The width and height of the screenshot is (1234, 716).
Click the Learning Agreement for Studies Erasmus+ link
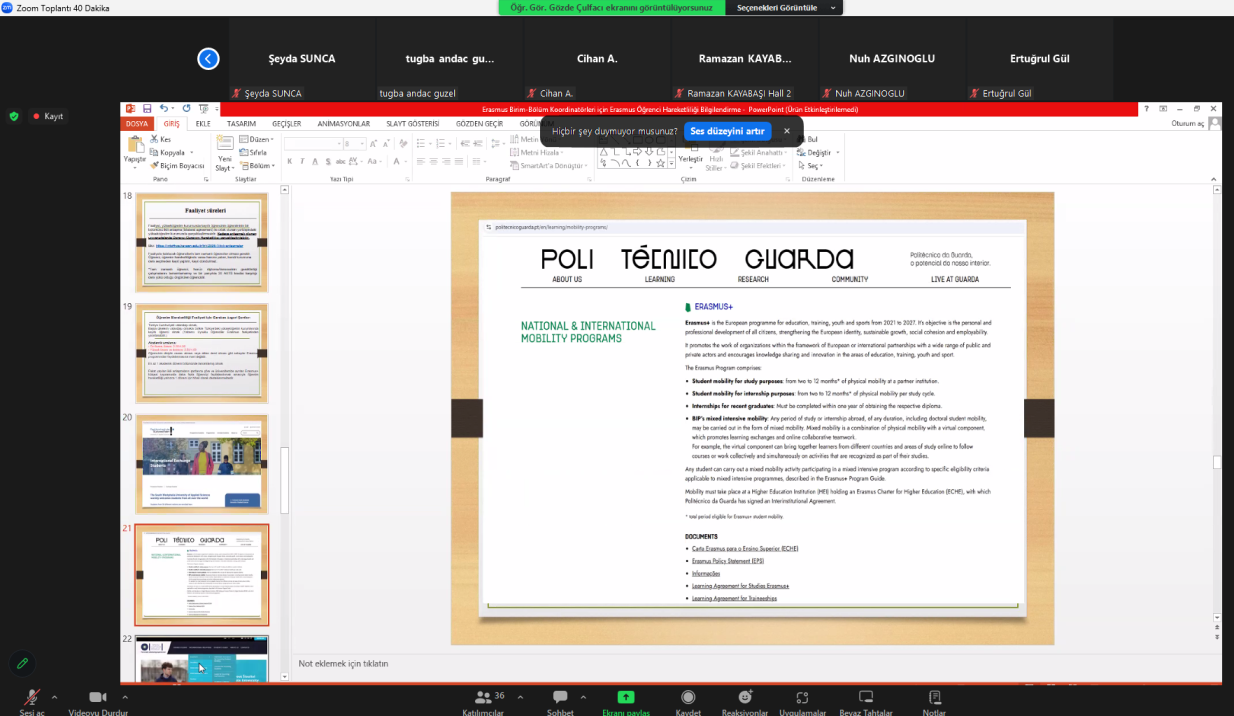[740, 585]
